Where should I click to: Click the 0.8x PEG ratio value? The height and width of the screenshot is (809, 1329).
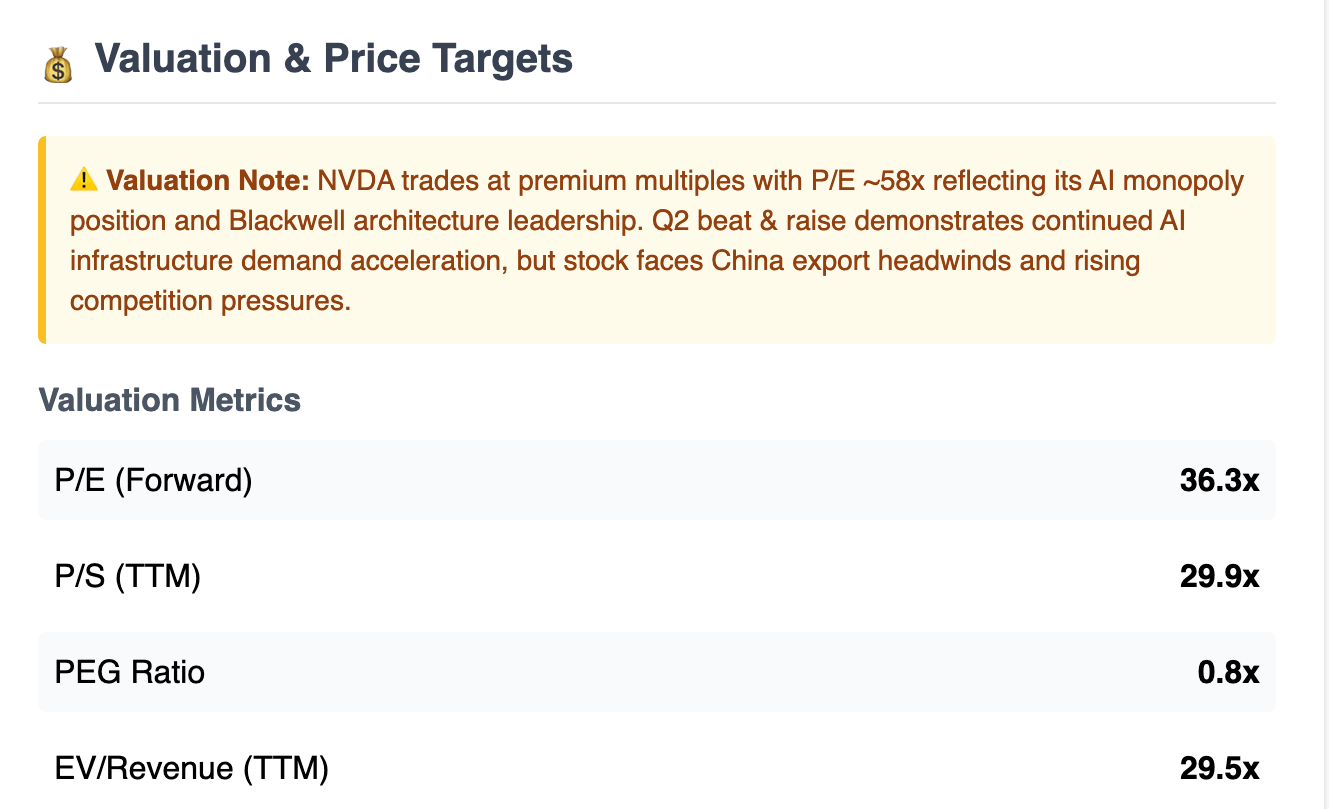point(1228,672)
